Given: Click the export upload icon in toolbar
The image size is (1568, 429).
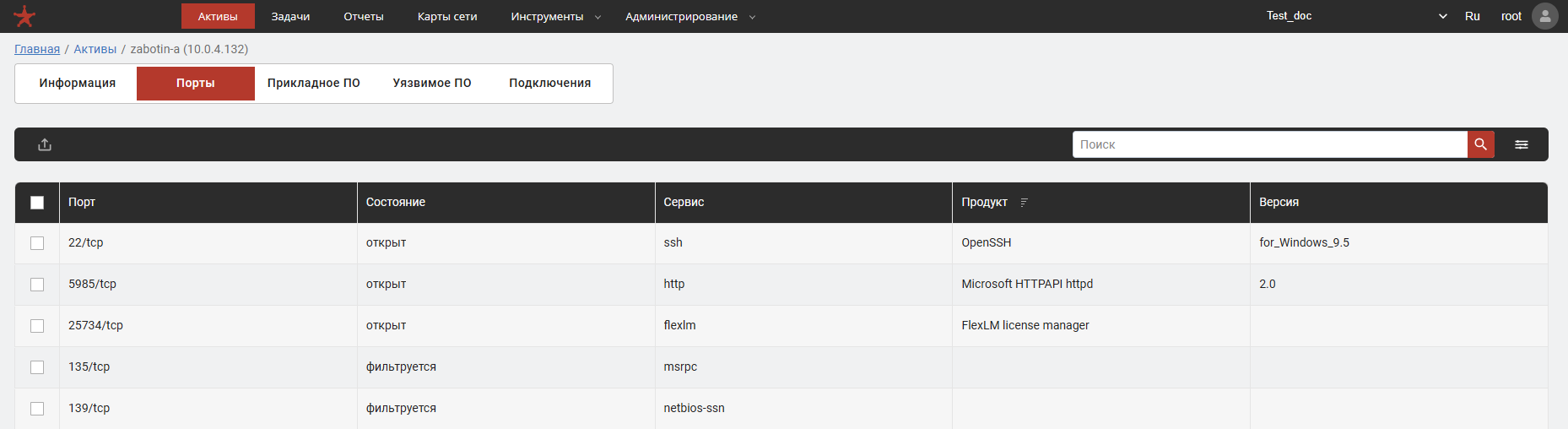Looking at the screenshot, I should coord(45,144).
